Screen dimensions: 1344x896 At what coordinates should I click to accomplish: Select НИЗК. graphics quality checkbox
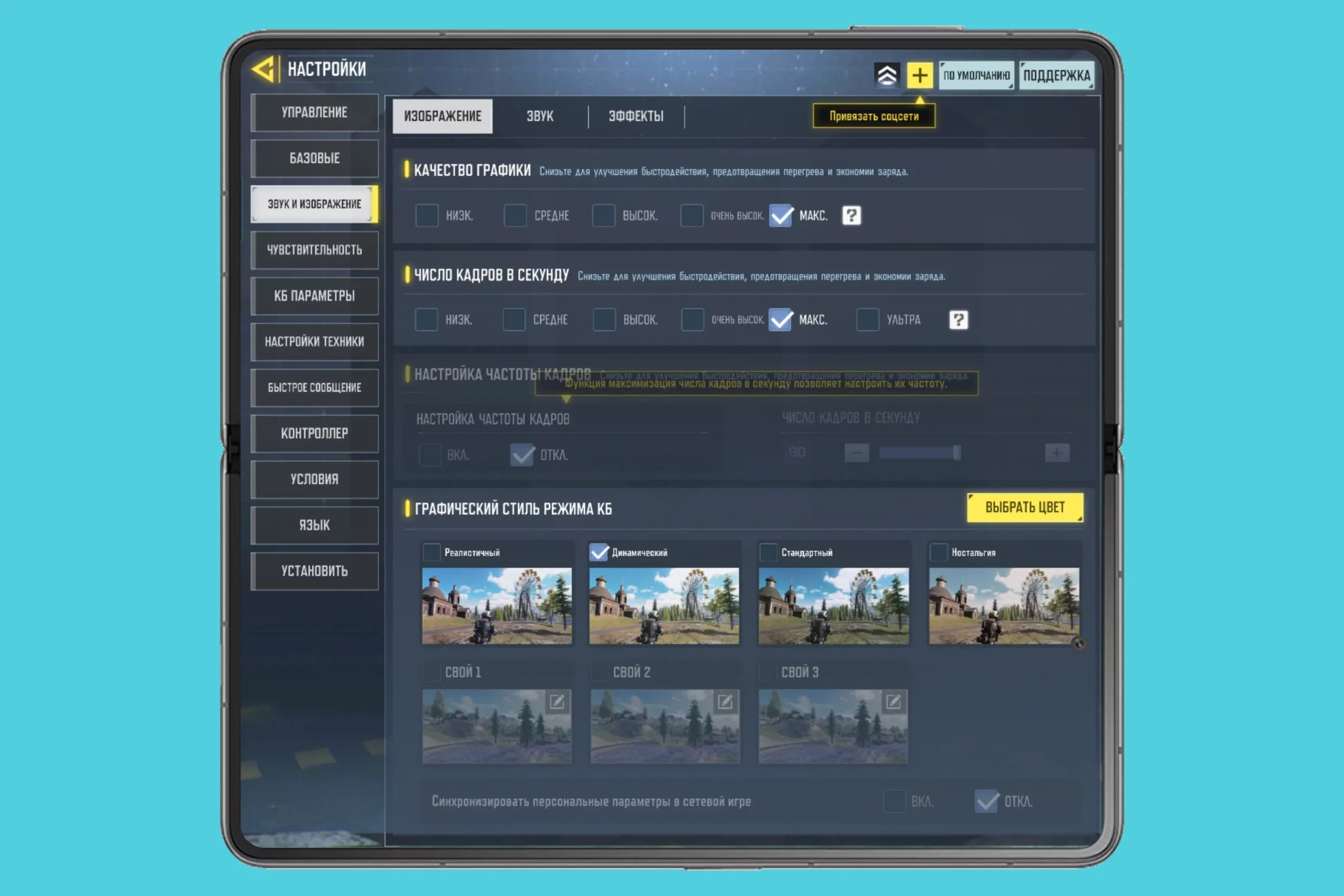pyautogui.click(x=427, y=215)
